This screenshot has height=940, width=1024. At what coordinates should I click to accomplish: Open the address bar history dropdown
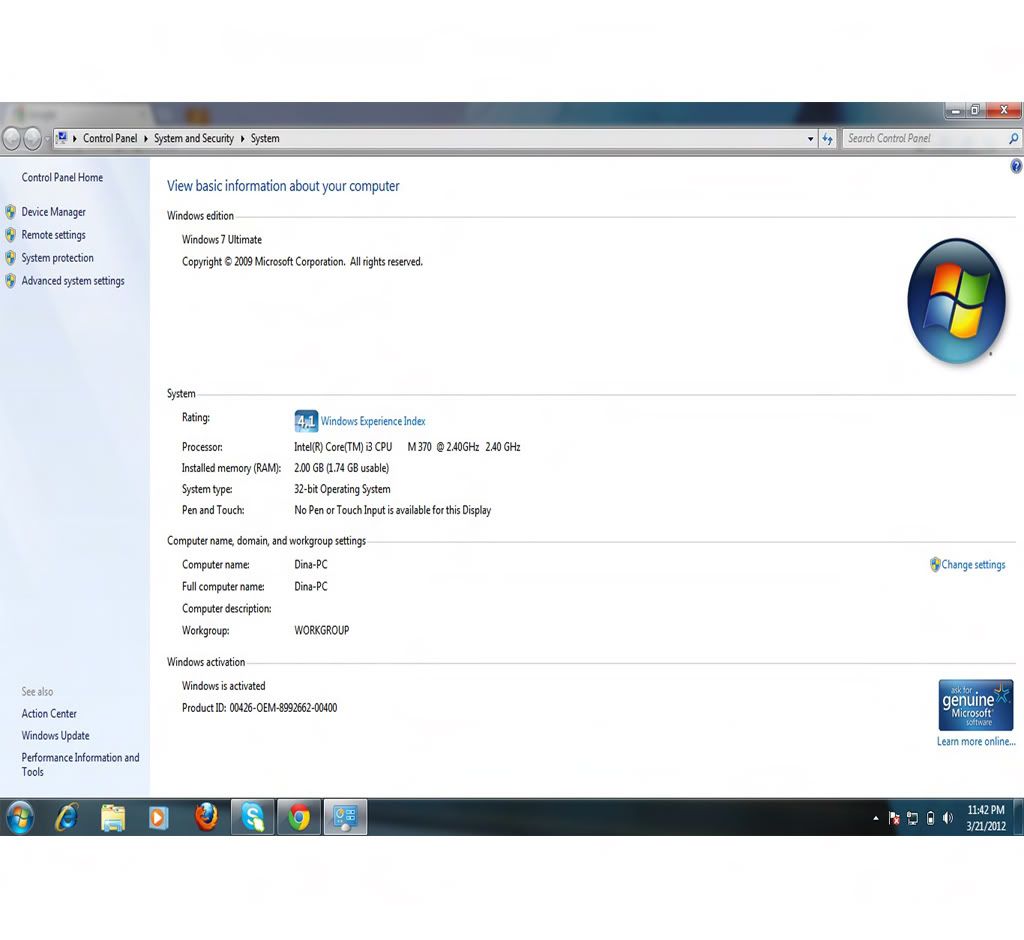pos(810,138)
